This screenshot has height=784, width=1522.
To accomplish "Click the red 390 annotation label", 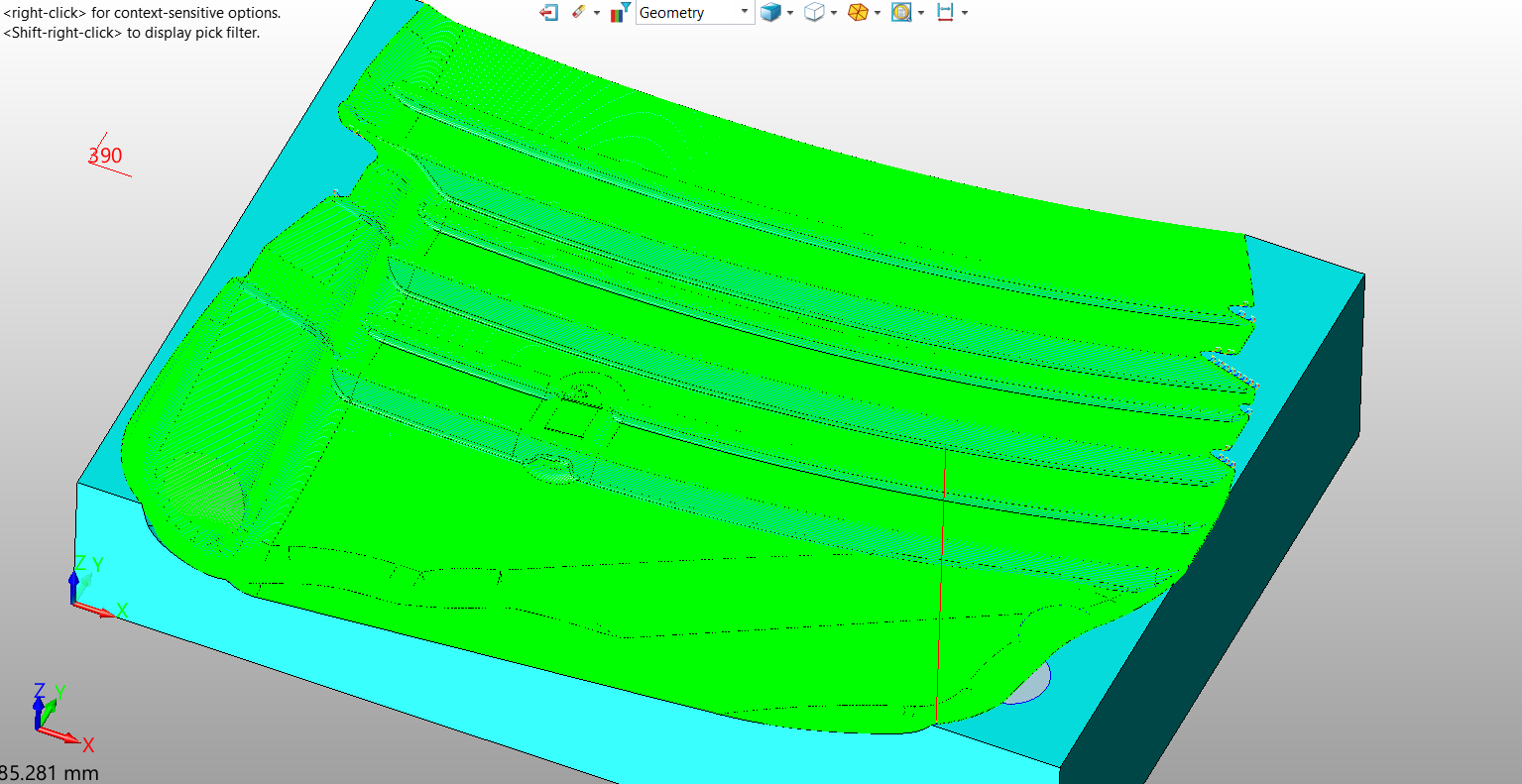I will 105,156.
